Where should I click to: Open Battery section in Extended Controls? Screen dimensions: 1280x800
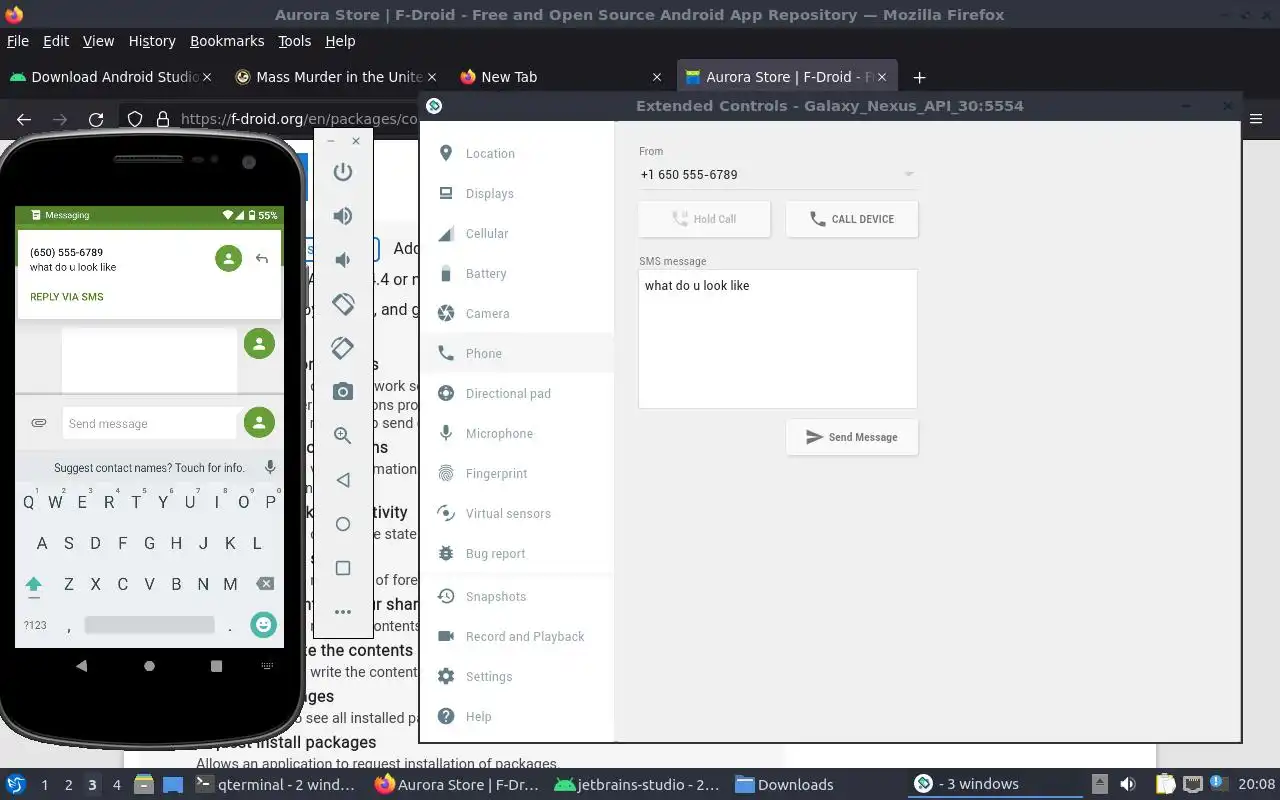(x=517, y=273)
